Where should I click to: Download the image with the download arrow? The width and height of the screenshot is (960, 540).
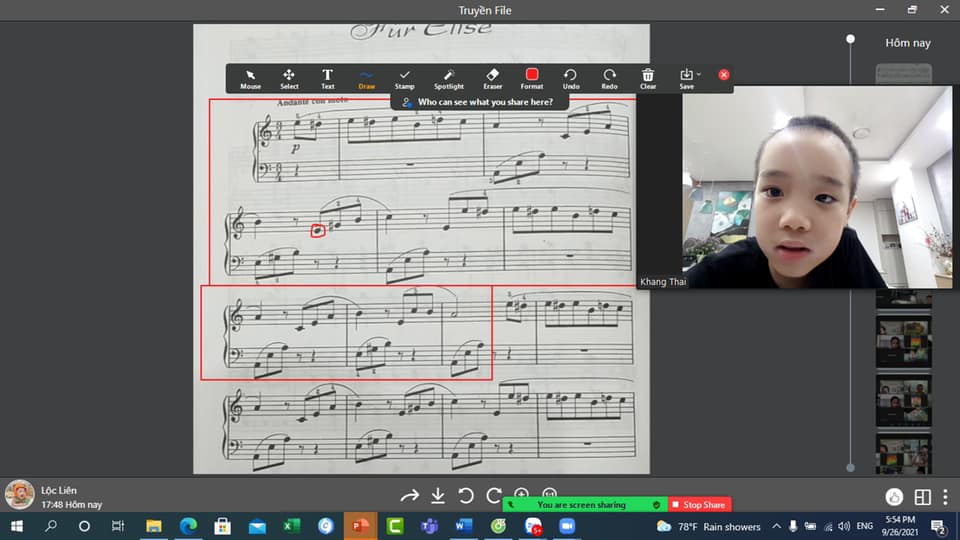click(x=438, y=495)
